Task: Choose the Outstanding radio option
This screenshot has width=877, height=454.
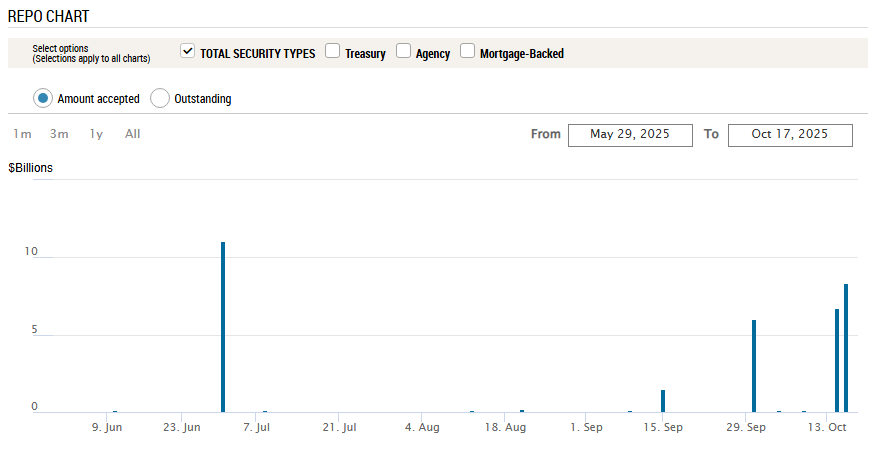Action: click(160, 98)
